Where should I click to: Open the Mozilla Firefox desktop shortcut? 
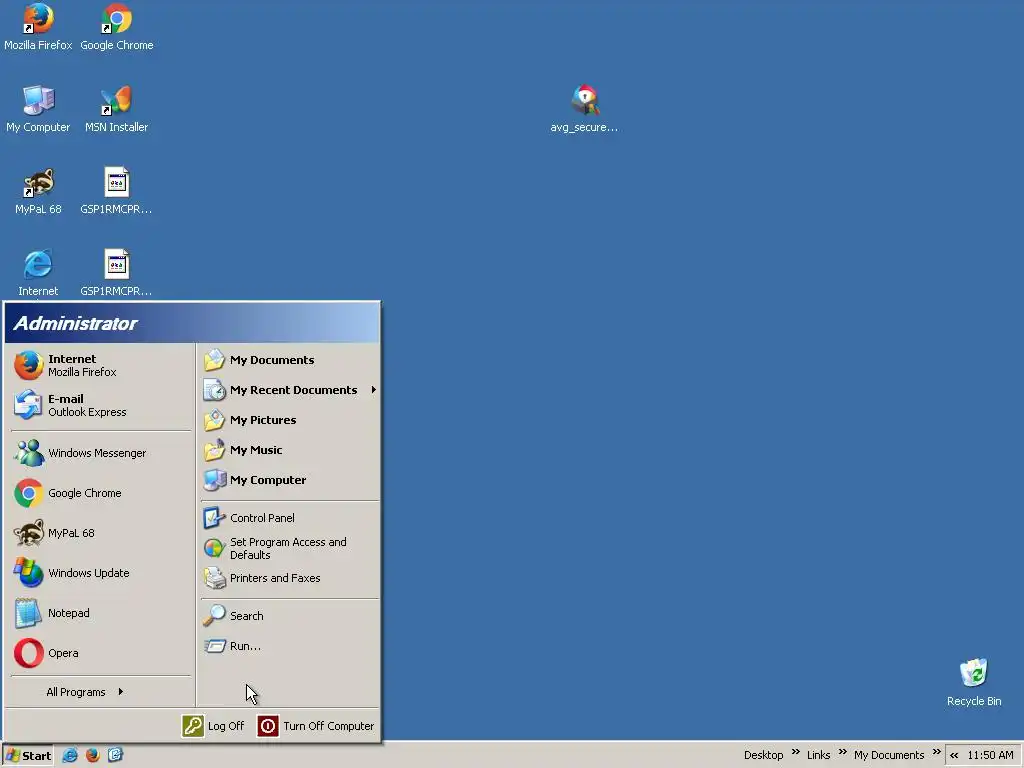(x=38, y=27)
